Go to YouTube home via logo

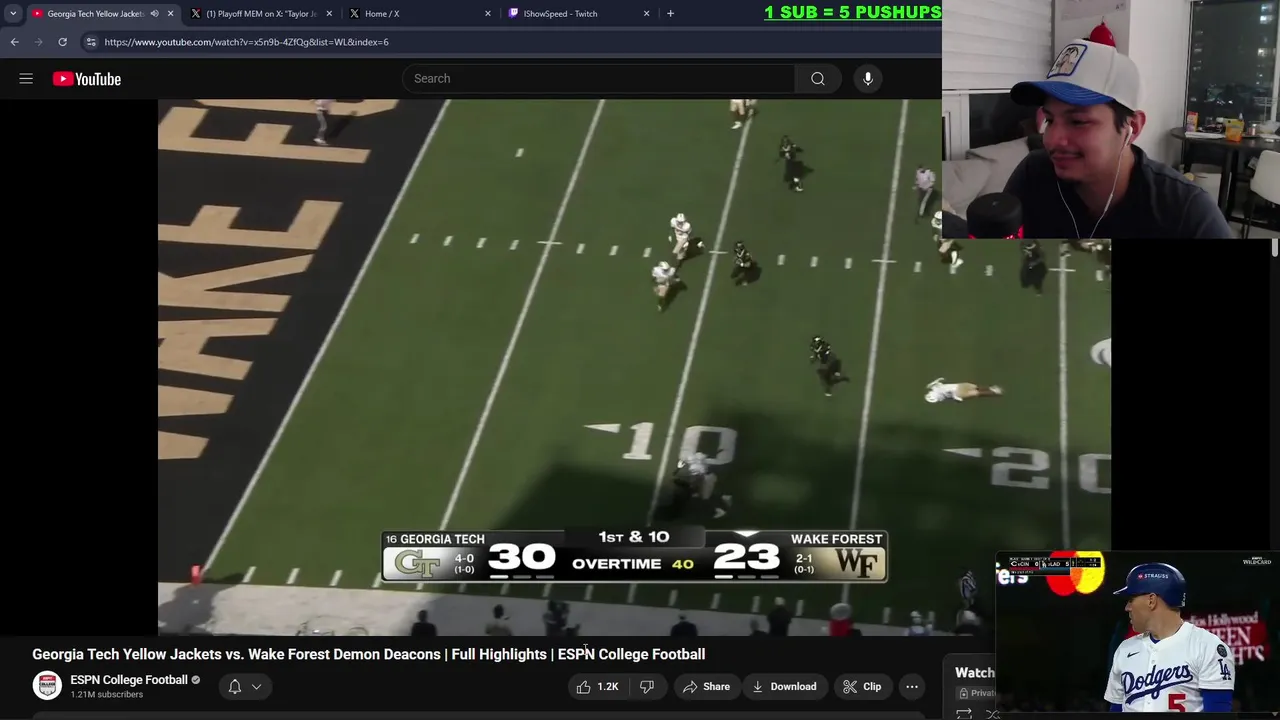coord(87,79)
